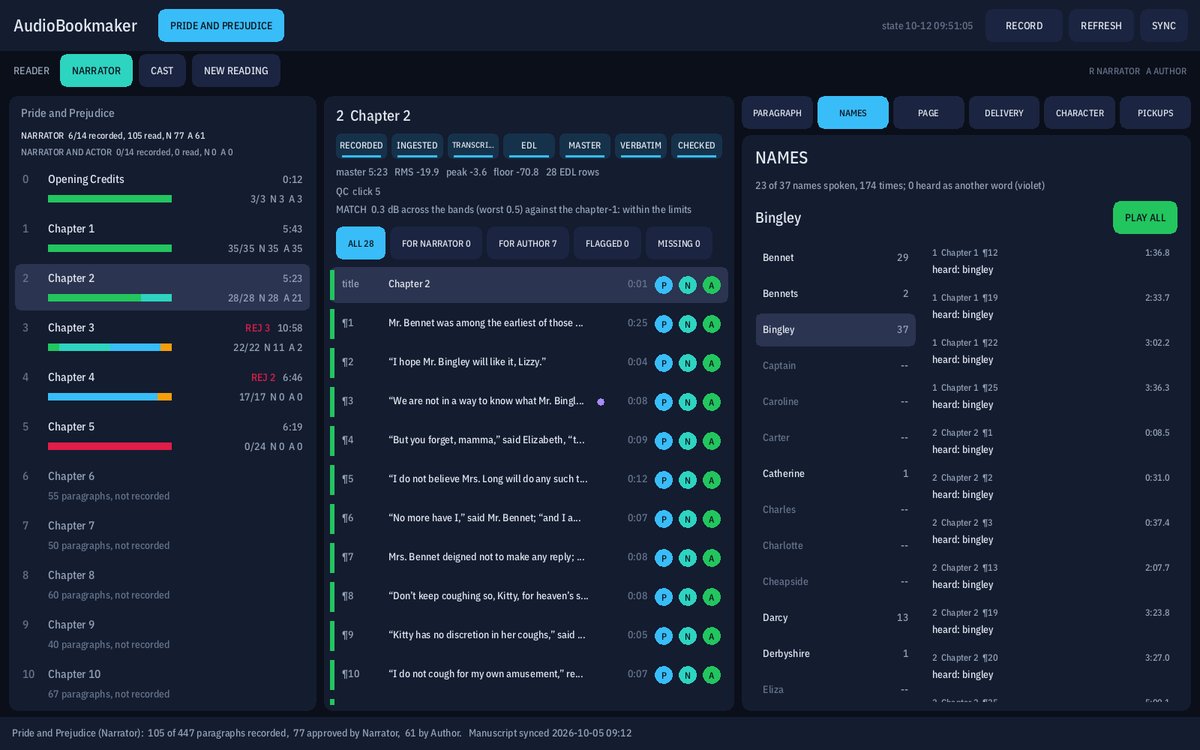Select the P badge on the ¶6 row
The image size is (1200, 750).
664,519
